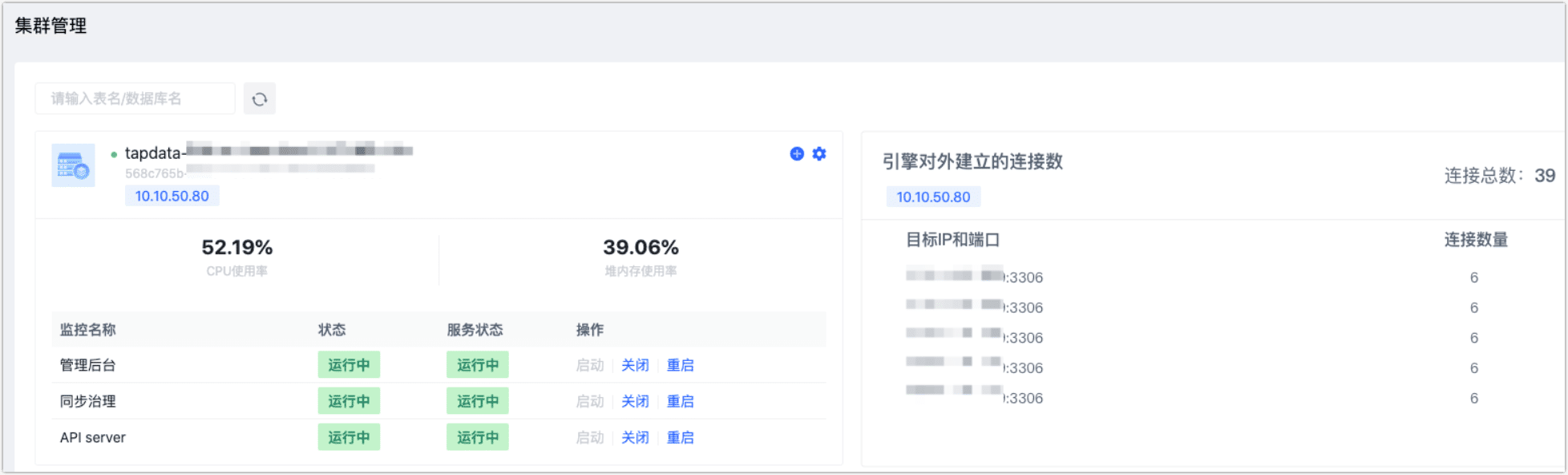Click the 10.10.50.80 tag on tapdata card
This screenshot has height=475, width=1568.
click(172, 196)
